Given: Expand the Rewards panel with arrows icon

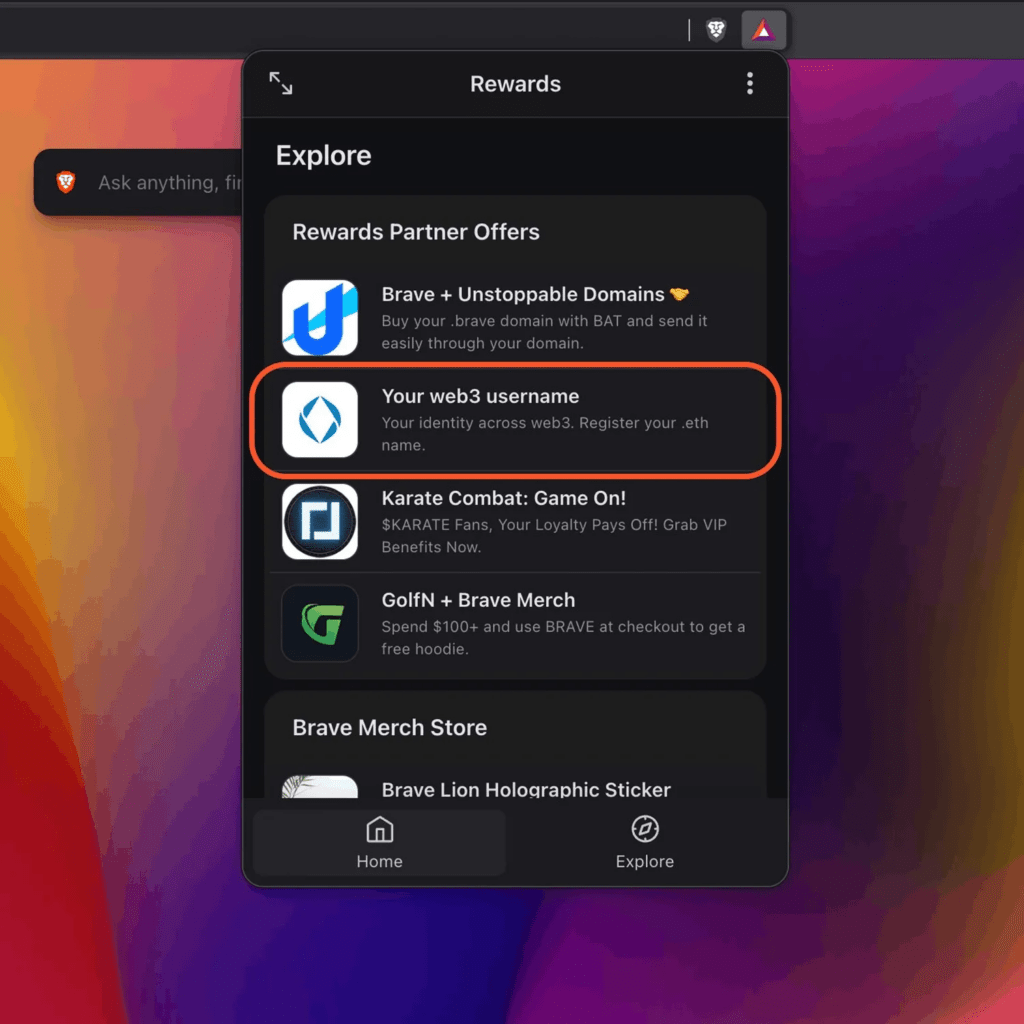Looking at the screenshot, I should point(281,83).
